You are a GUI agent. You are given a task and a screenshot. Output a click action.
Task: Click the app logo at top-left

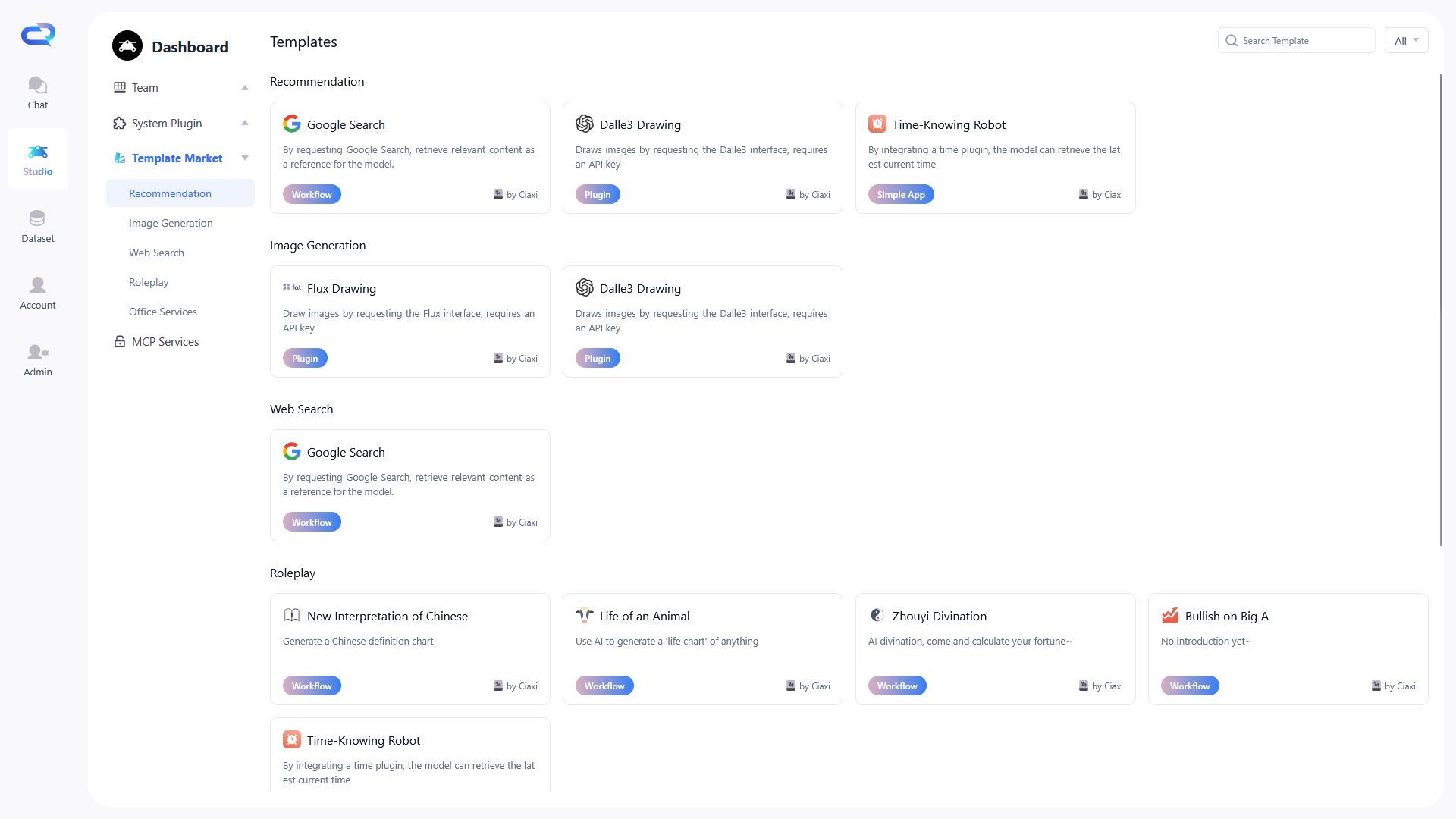point(38,34)
